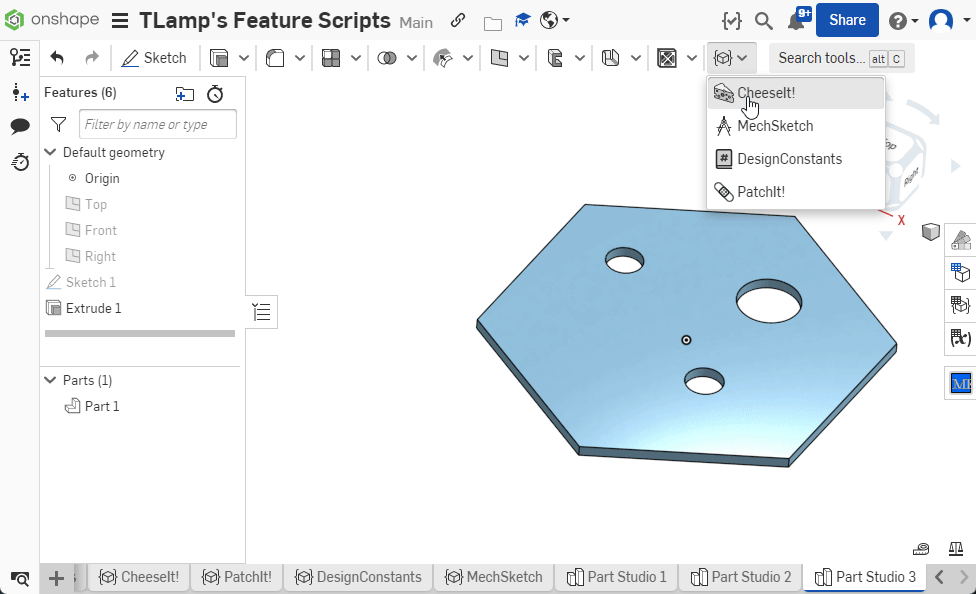Image resolution: width=976 pixels, height=594 pixels.
Task: Choose CheeseIt! from custom features menu
Action: tap(796, 93)
